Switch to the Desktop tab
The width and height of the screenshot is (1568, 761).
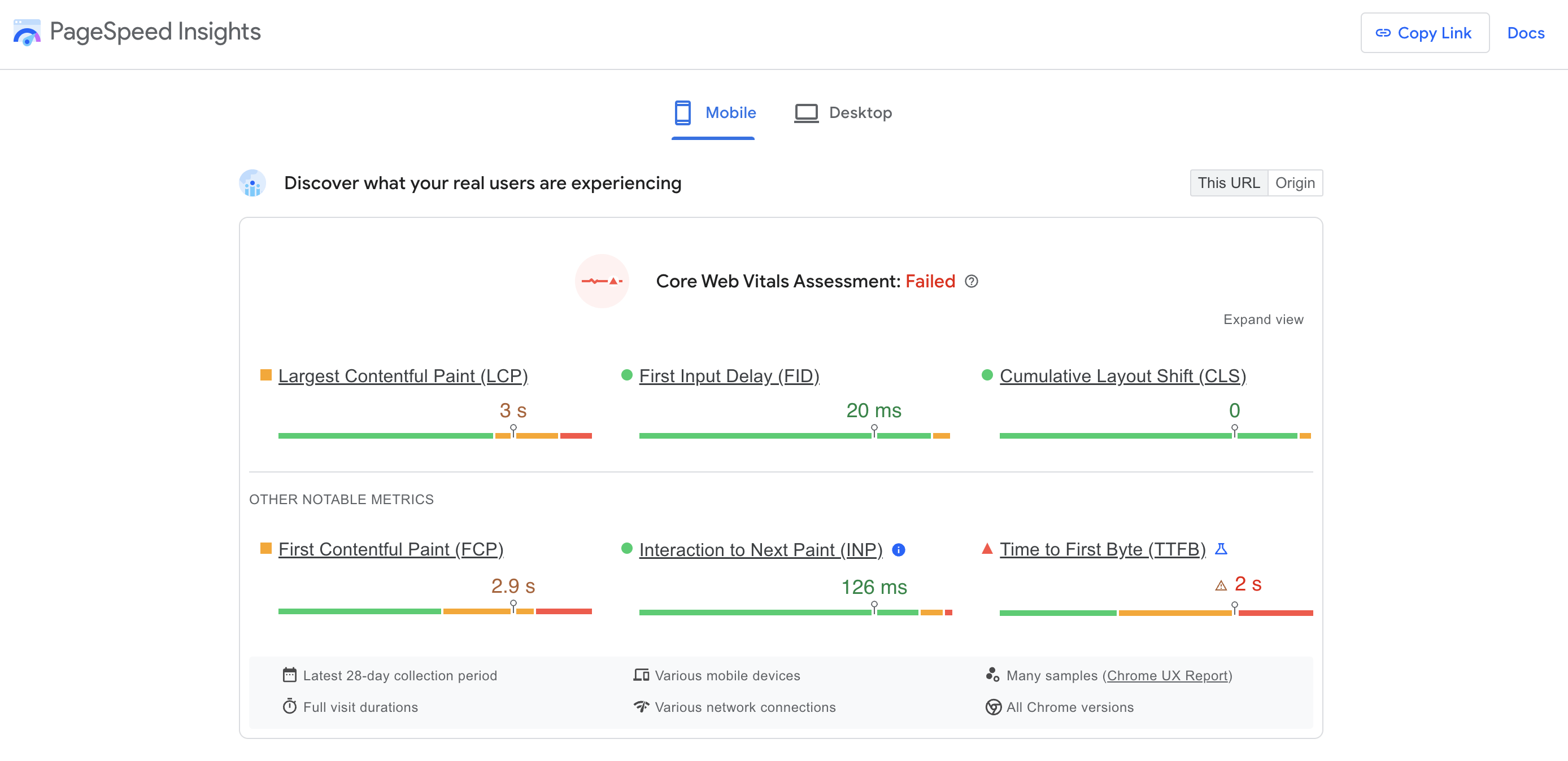843,112
